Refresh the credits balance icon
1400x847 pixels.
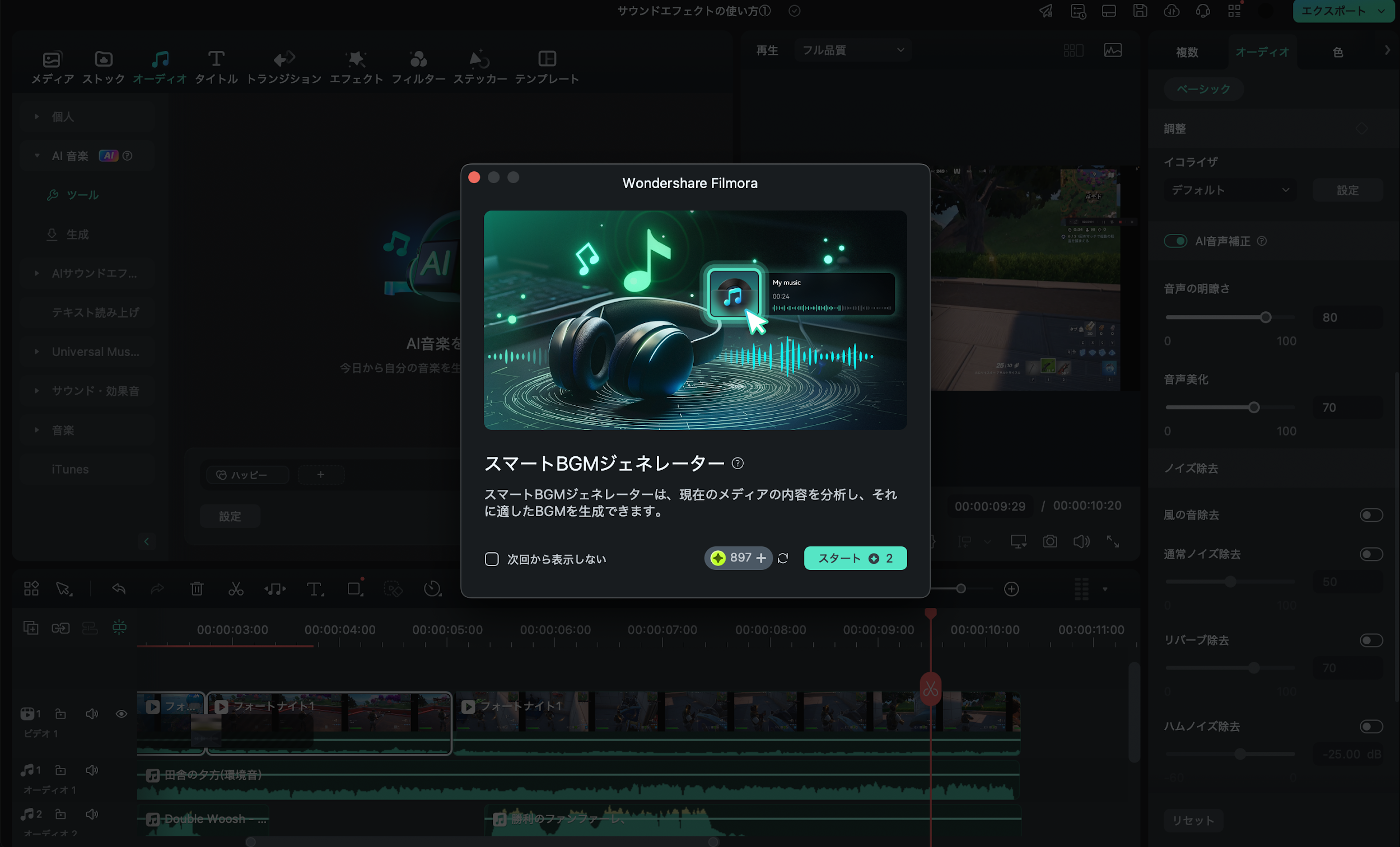(783, 559)
